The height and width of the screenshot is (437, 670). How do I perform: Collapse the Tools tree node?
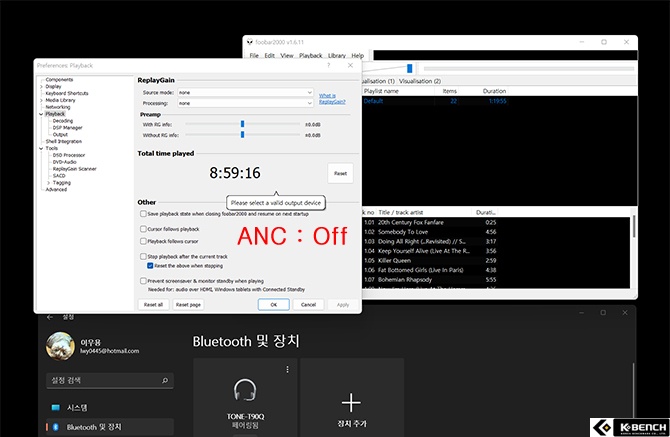click(41, 148)
